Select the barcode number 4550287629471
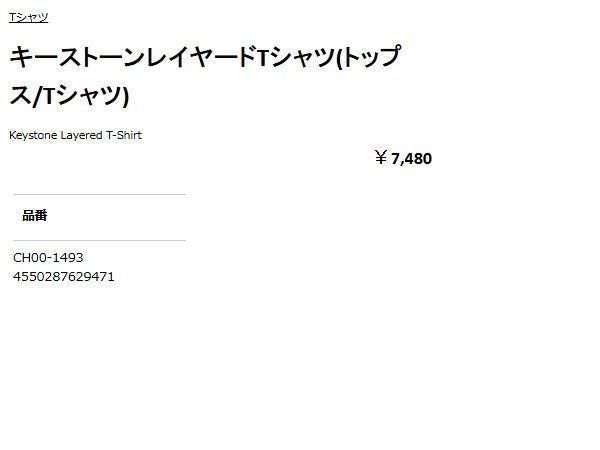This screenshot has width=600, height=450. coord(64,276)
